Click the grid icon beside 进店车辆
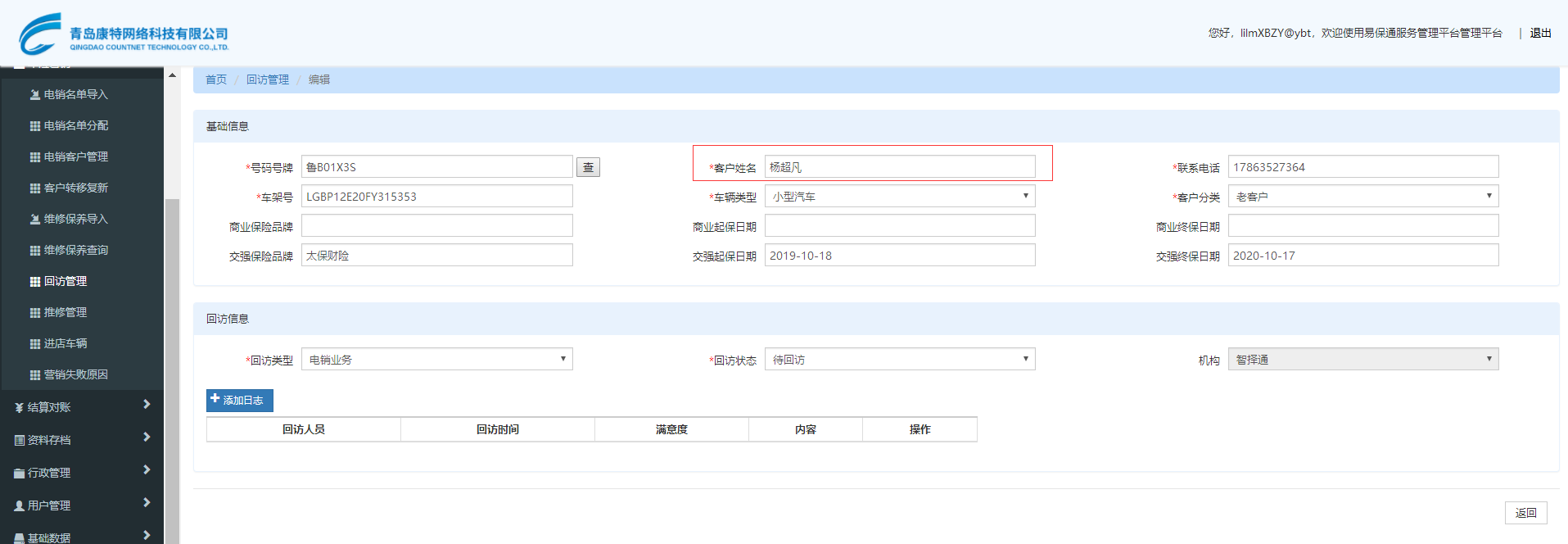Screen dimensions: 1568x544 (x=35, y=343)
